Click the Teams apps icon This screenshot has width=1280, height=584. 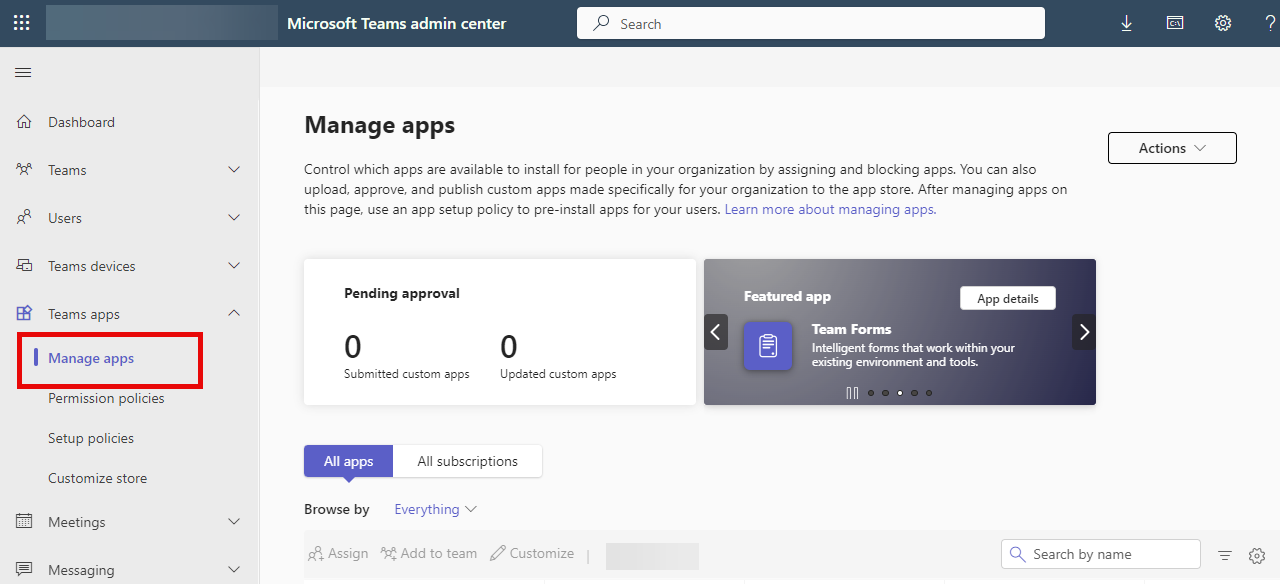coord(25,314)
